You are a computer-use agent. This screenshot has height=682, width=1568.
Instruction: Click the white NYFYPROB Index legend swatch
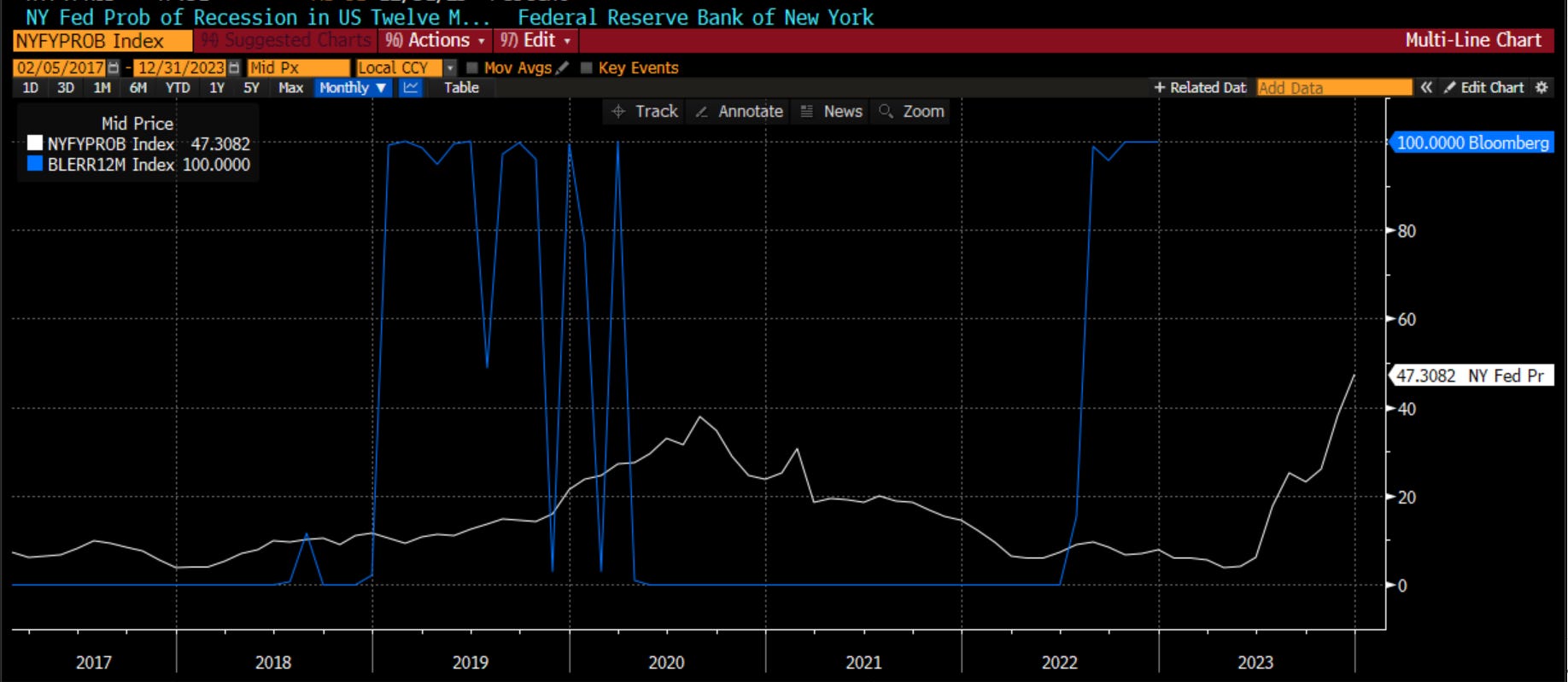click(x=35, y=143)
